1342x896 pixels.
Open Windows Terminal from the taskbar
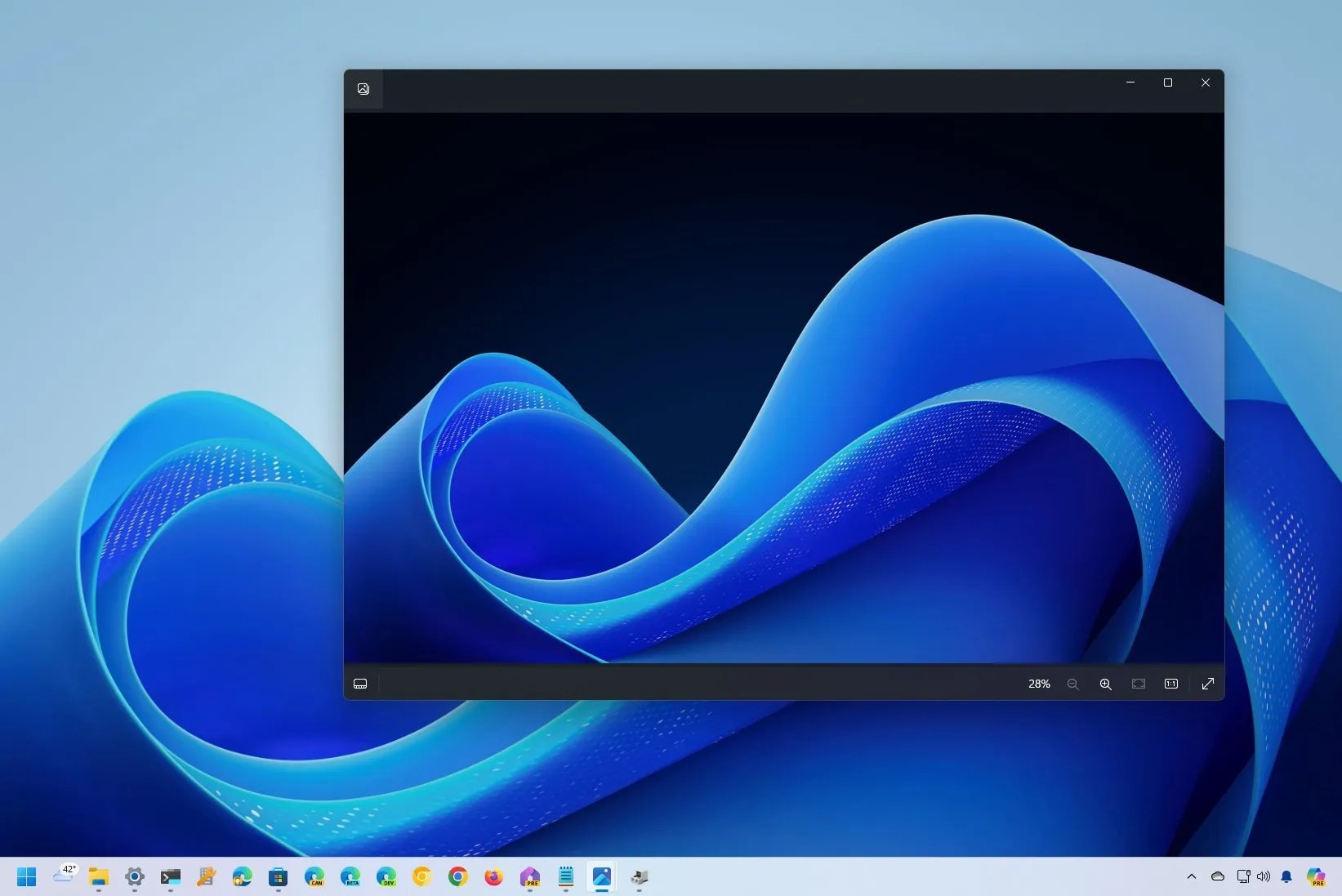tap(170, 877)
